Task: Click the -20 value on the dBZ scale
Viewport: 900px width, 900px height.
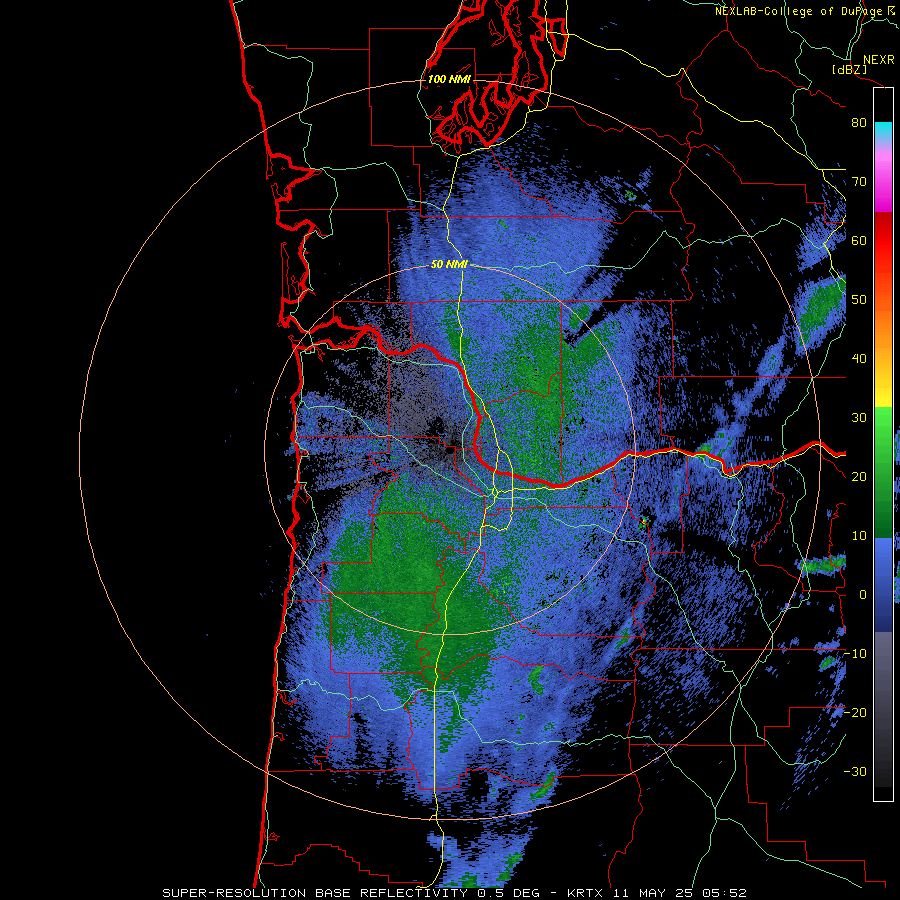Action: click(x=855, y=712)
